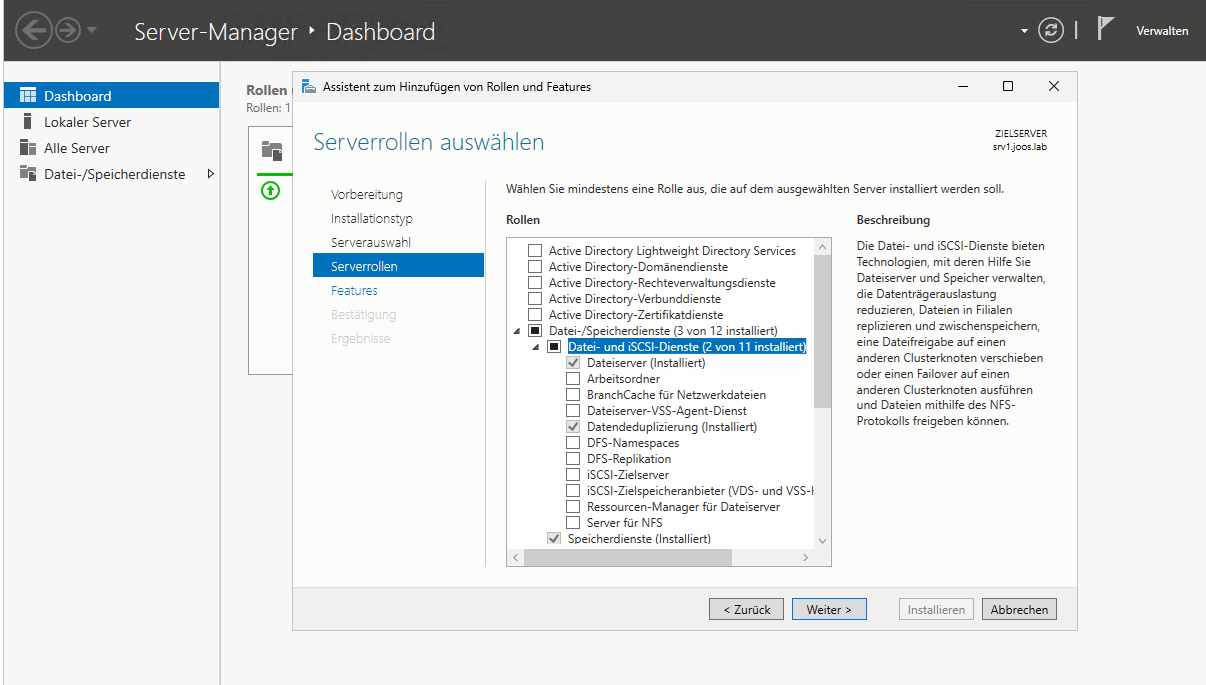
Task: Click the Lokaler Server icon
Action: pos(28,122)
